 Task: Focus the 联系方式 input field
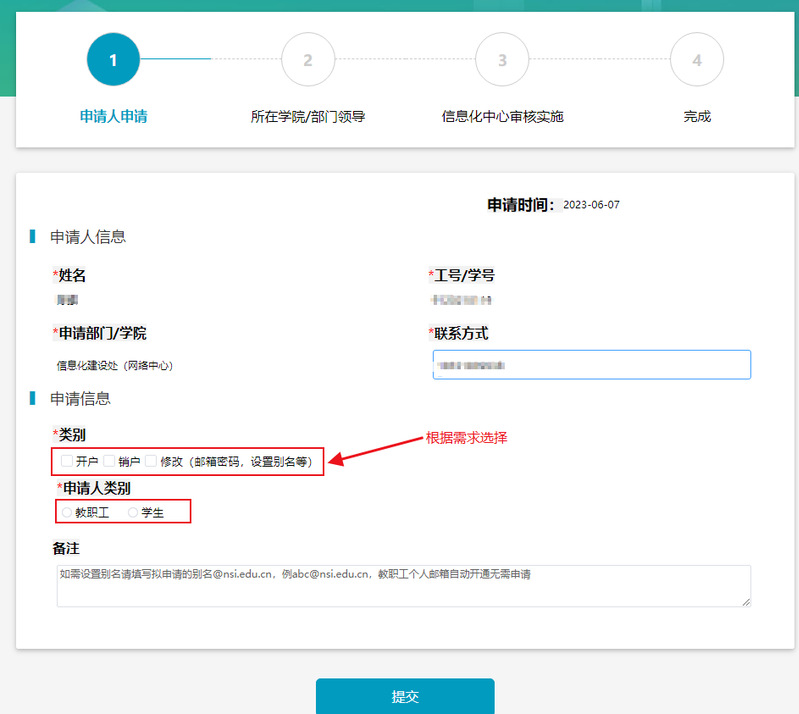(x=590, y=365)
